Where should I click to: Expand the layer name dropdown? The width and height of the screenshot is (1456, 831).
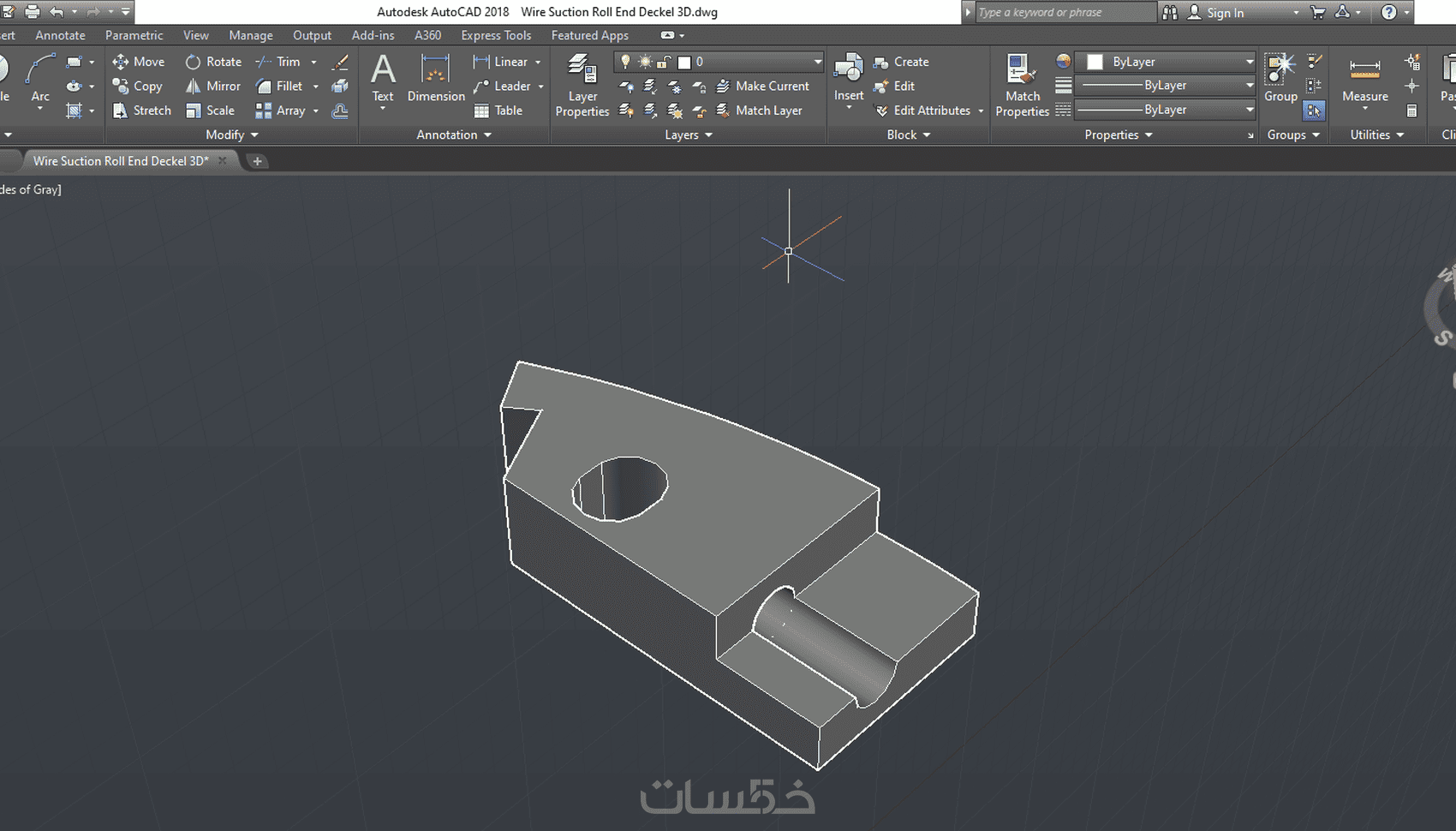(817, 62)
